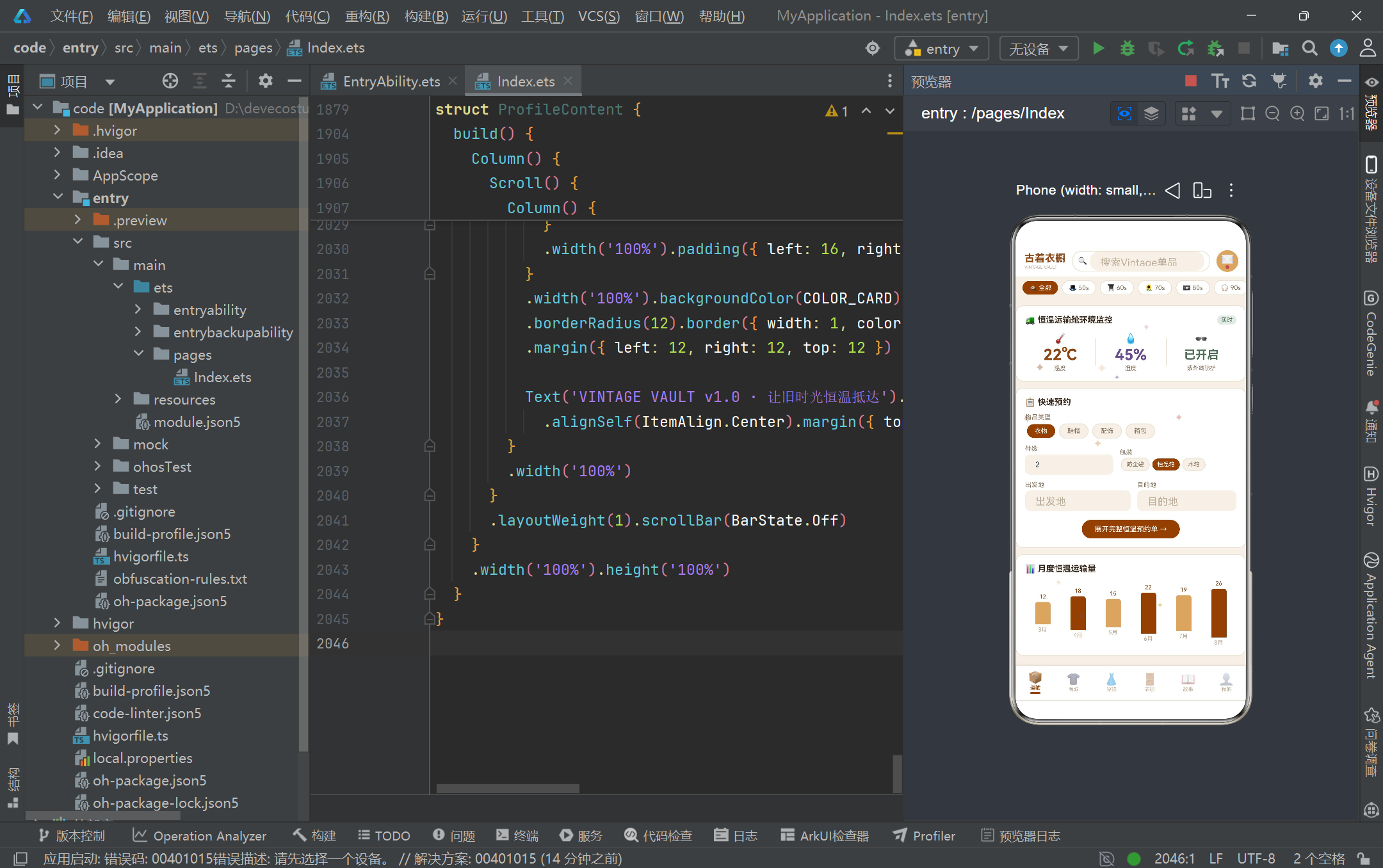1383x868 pixels.
Task: Click the 展开完整恒温预约单 button in preview
Action: (x=1131, y=529)
